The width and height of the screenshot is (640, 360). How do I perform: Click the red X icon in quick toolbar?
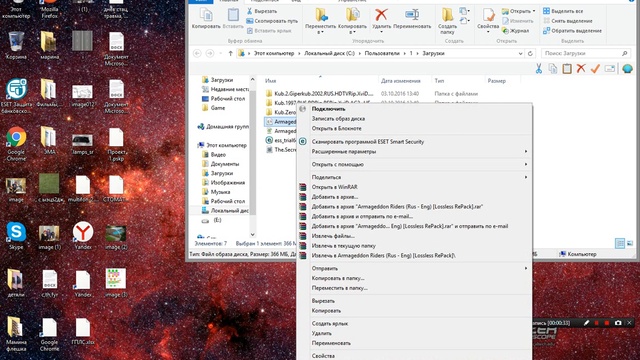coord(581,69)
